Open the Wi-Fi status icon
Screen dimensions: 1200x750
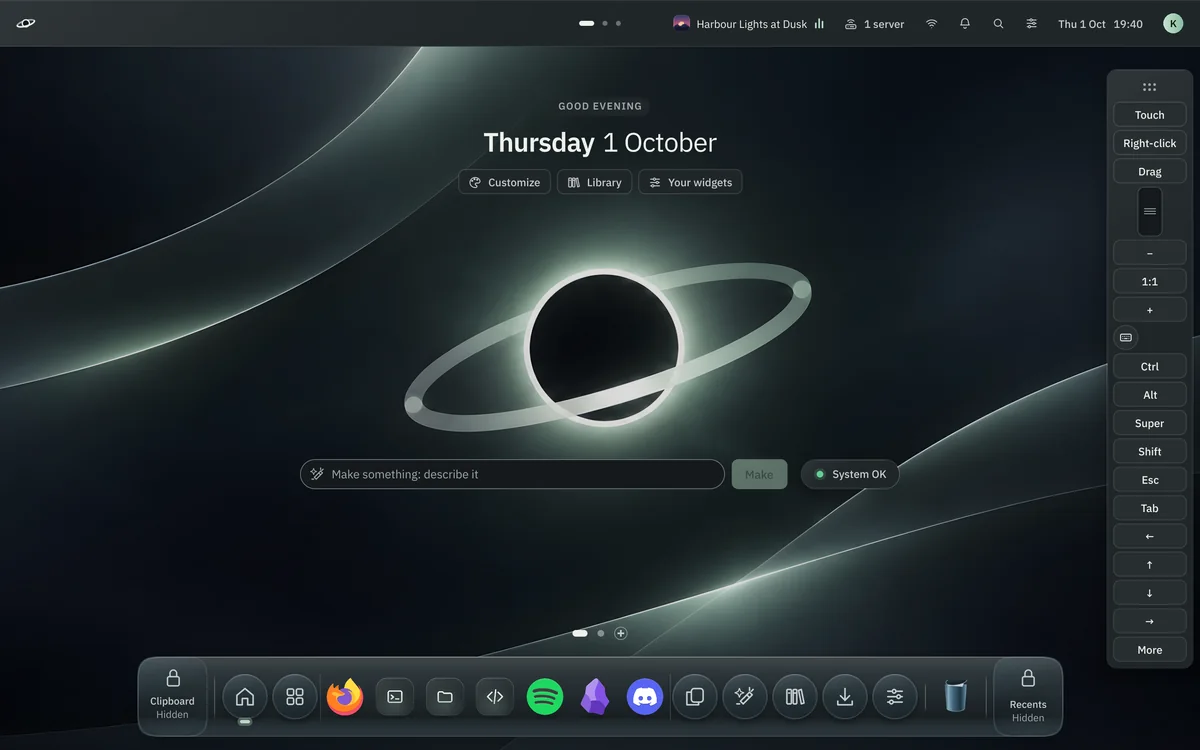pyautogui.click(x=931, y=23)
